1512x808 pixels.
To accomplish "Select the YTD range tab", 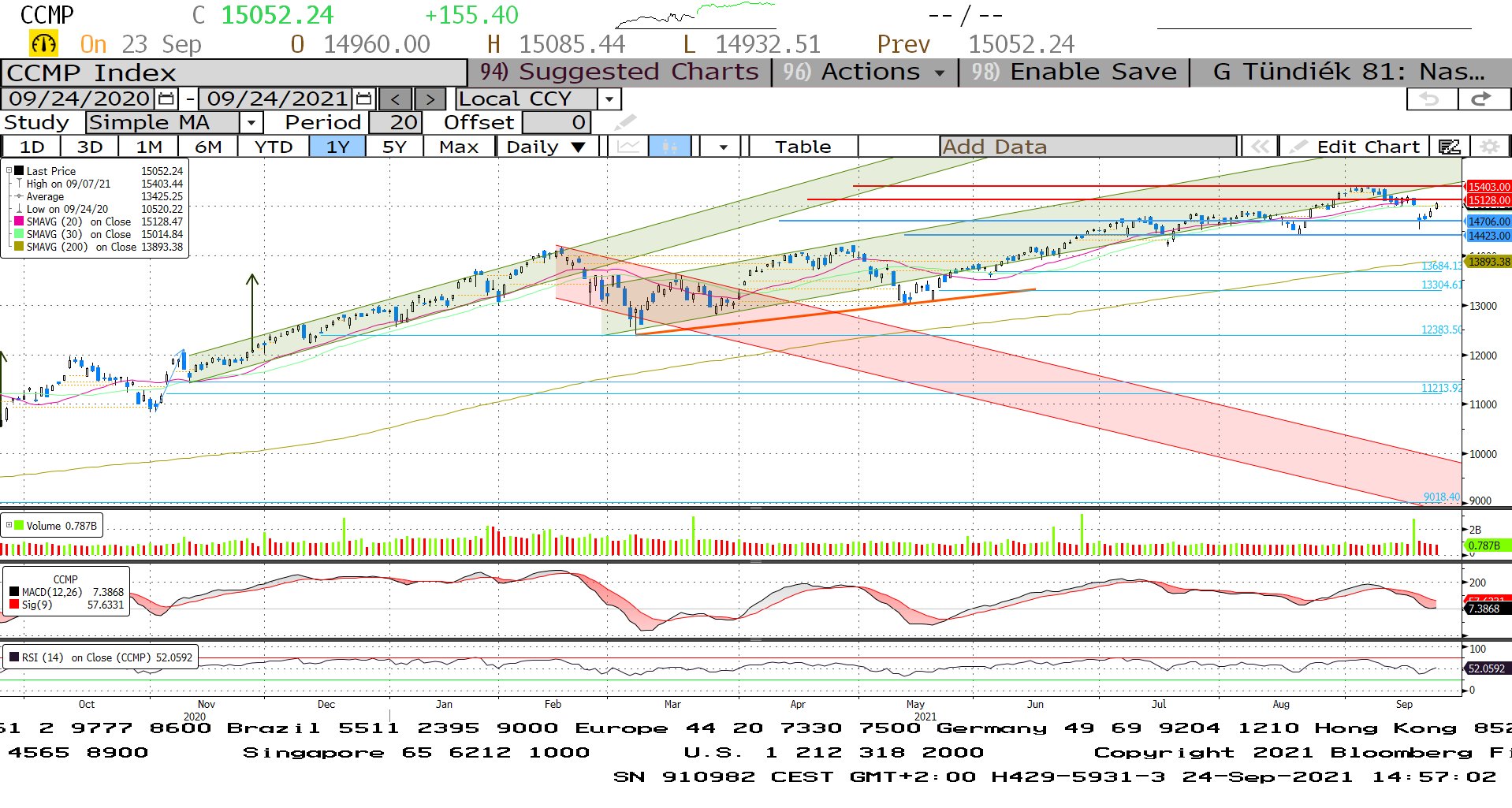I will click(274, 147).
